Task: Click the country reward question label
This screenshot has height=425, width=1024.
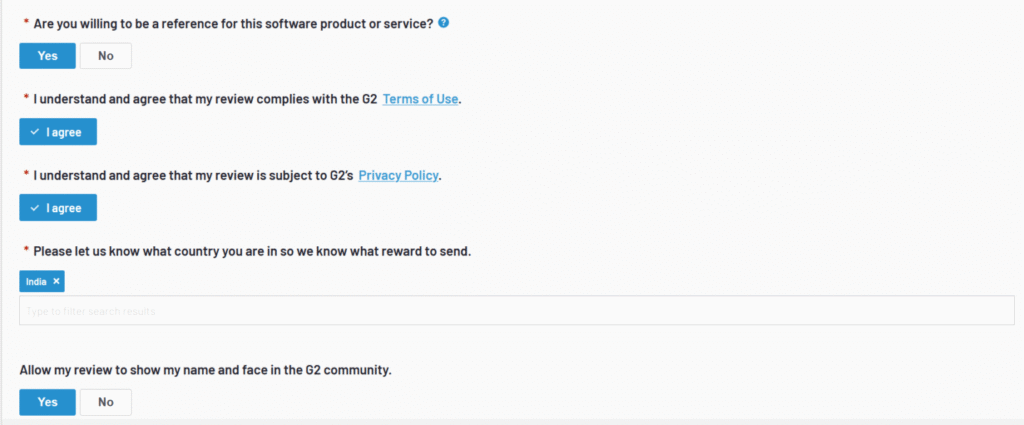Action: 252,250
